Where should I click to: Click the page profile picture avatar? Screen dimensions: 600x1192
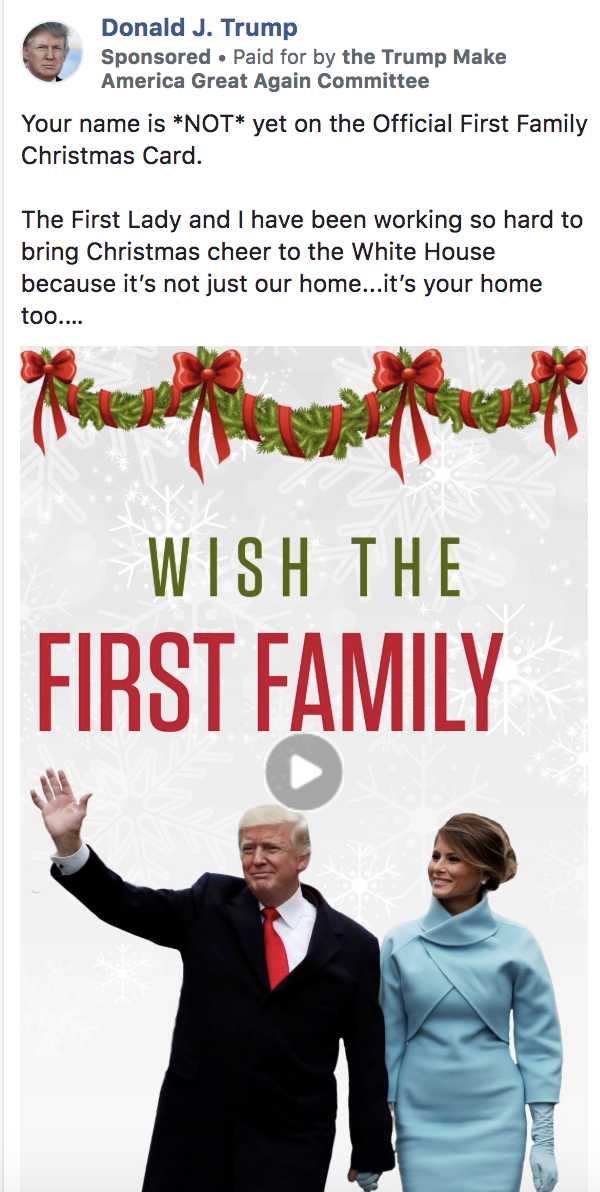[x=52, y=52]
